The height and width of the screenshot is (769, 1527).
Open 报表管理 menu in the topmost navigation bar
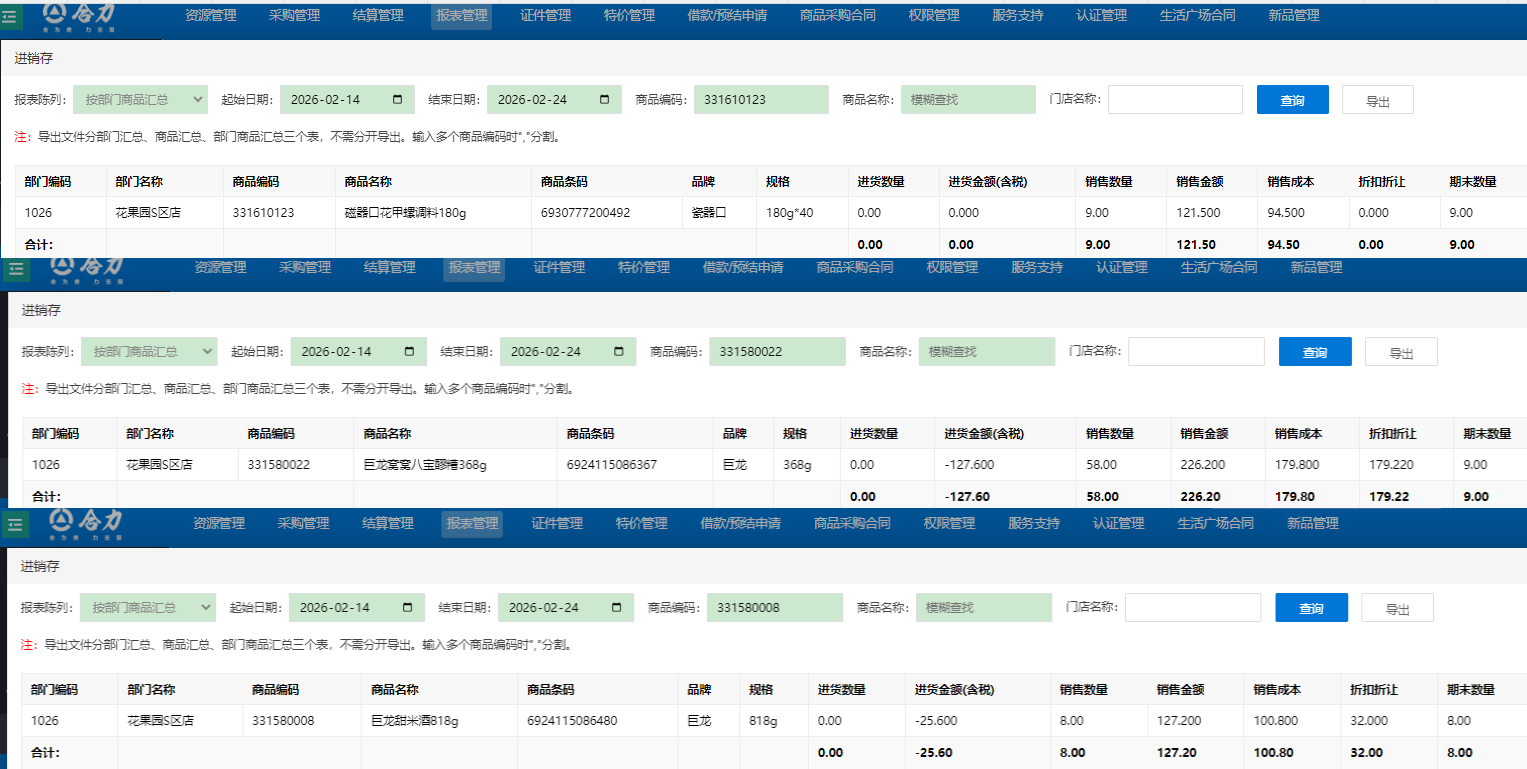point(461,16)
